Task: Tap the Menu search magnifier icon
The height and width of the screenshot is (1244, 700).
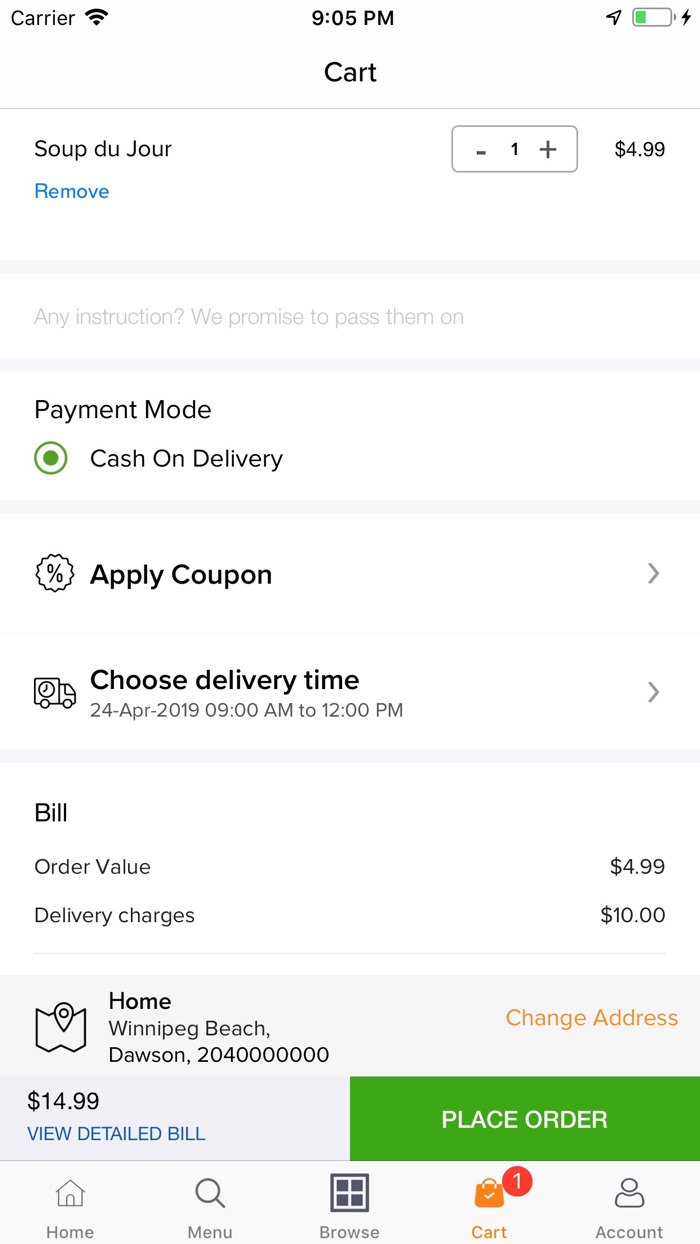Action: (210, 1193)
